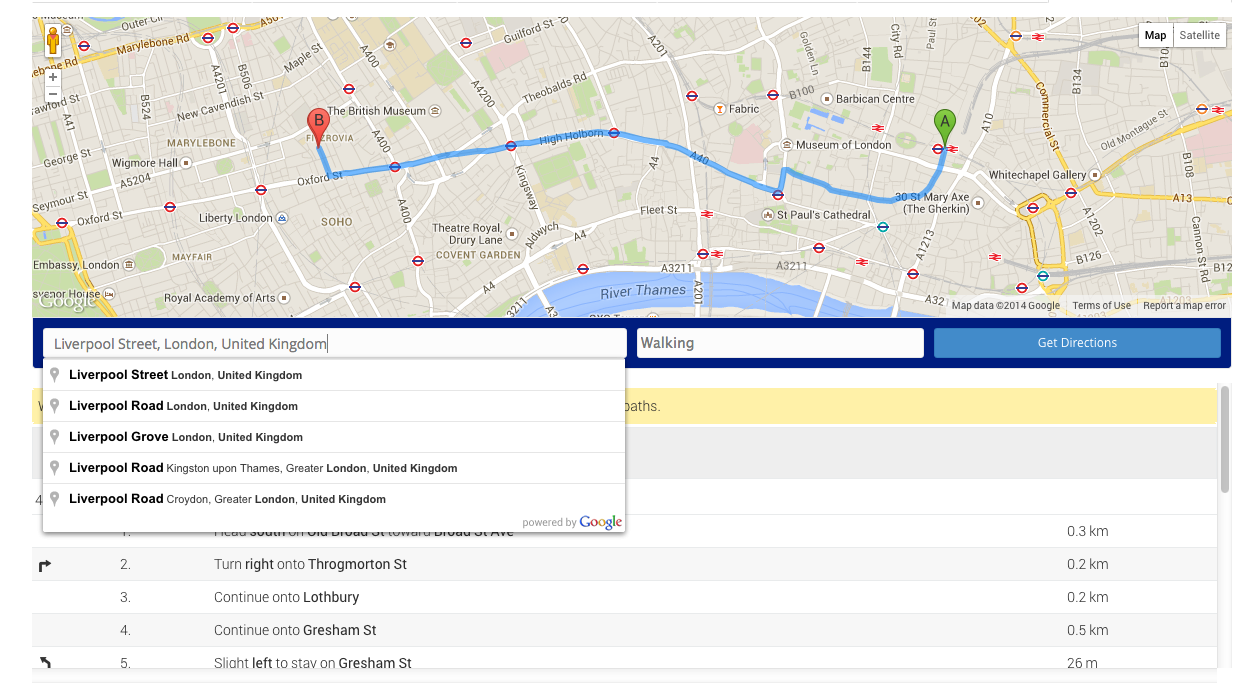The width and height of the screenshot is (1238, 685).
Task: Open the Terms of Use link
Action: pyautogui.click(x=1101, y=306)
